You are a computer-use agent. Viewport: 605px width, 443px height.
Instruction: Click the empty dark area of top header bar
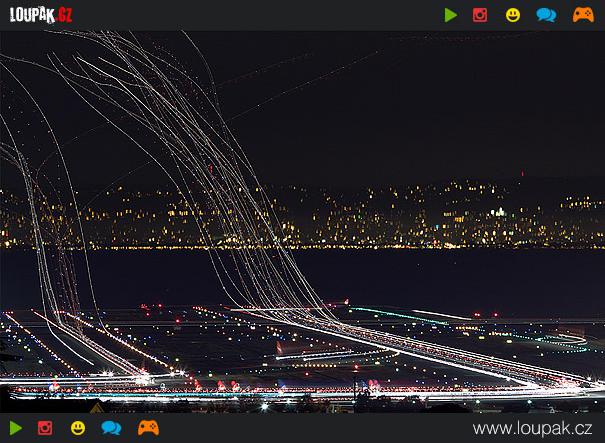[250, 15]
